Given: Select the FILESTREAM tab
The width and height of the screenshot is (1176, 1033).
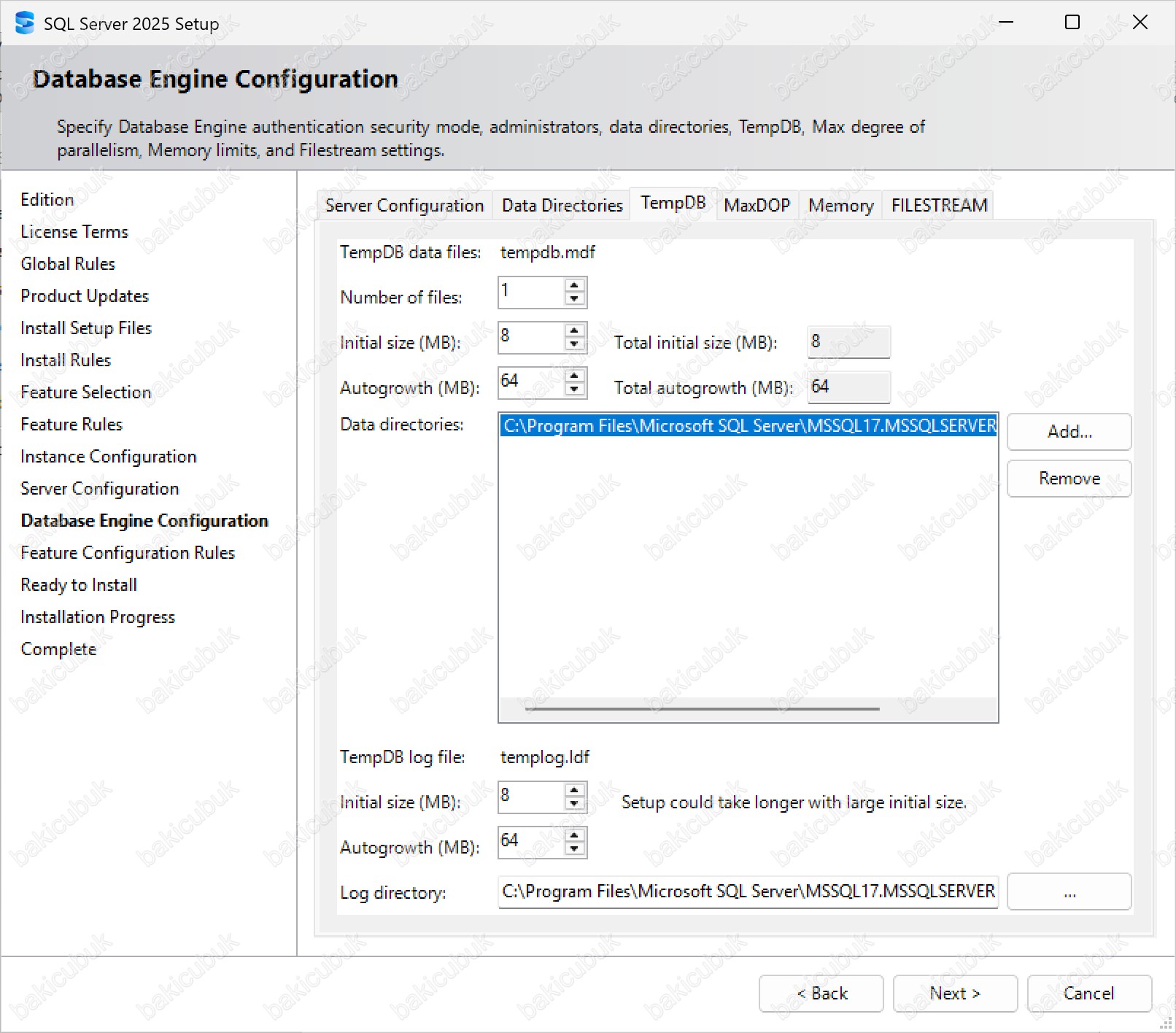Looking at the screenshot, I should (939, 206).
